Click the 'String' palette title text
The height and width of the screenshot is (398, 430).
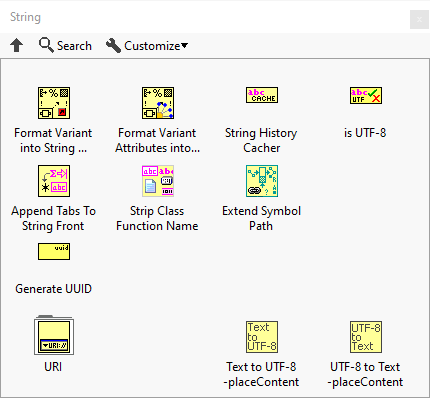coord(25,17)
